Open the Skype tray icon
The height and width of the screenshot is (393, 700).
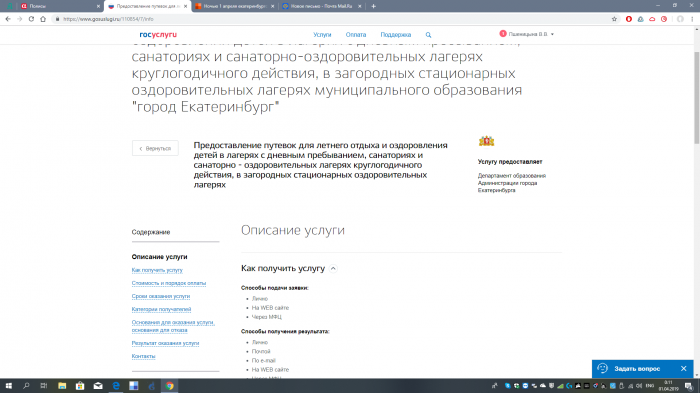(x=508, y=386)
